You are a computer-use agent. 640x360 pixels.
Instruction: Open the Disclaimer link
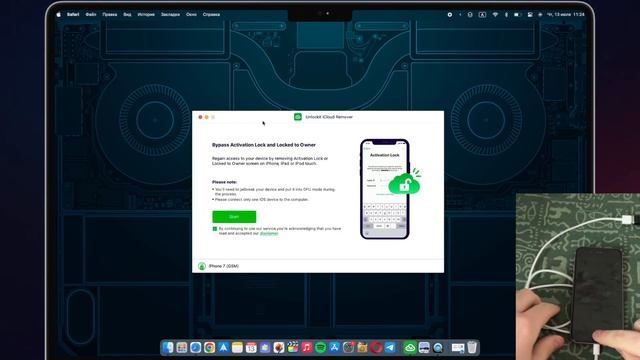tap(269, 233)
